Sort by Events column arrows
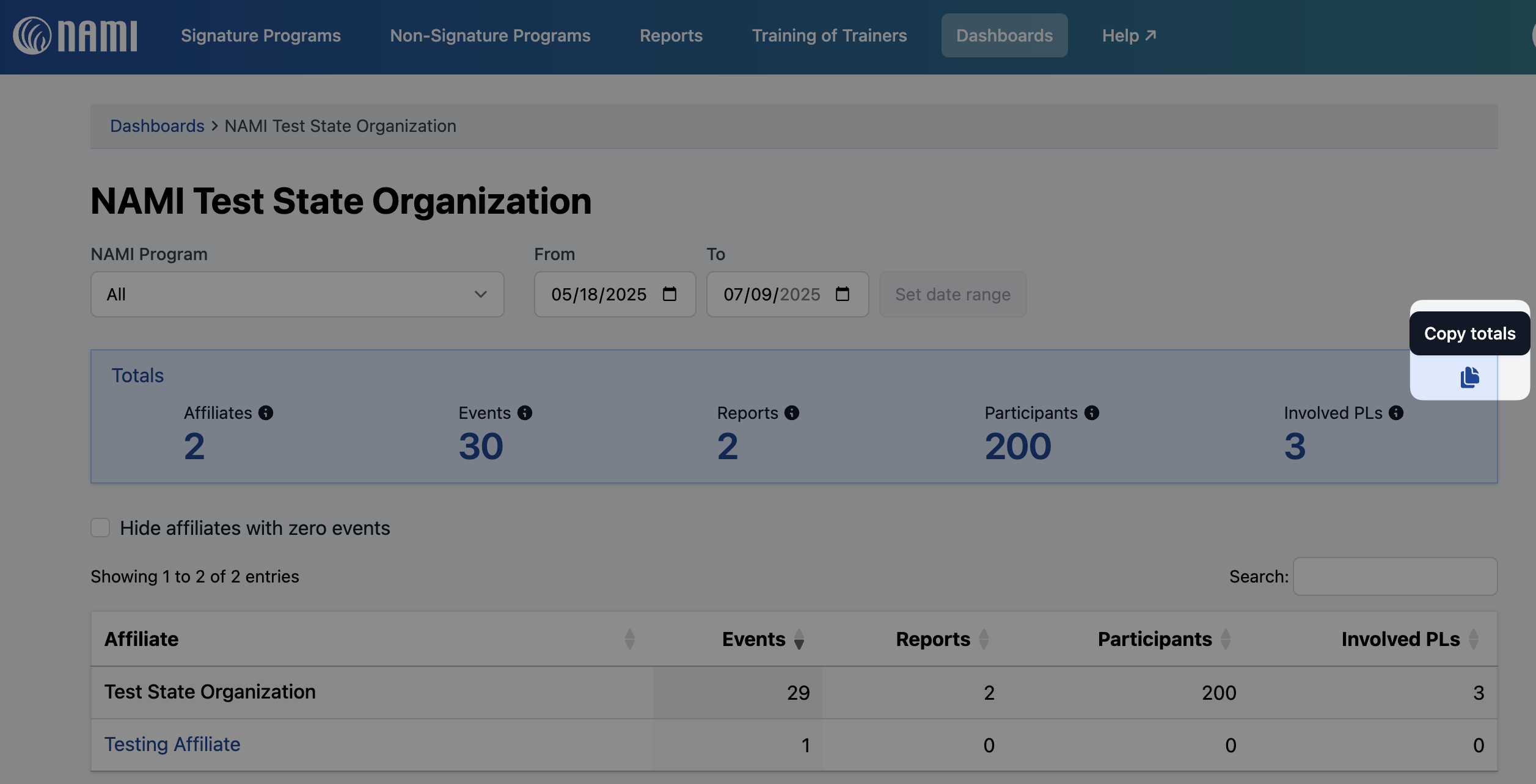This screenshot has height=784, width=1536. 799,639
